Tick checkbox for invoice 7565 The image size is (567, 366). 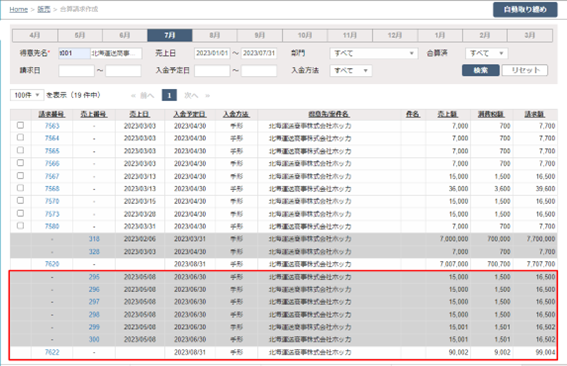pos(21,150)
